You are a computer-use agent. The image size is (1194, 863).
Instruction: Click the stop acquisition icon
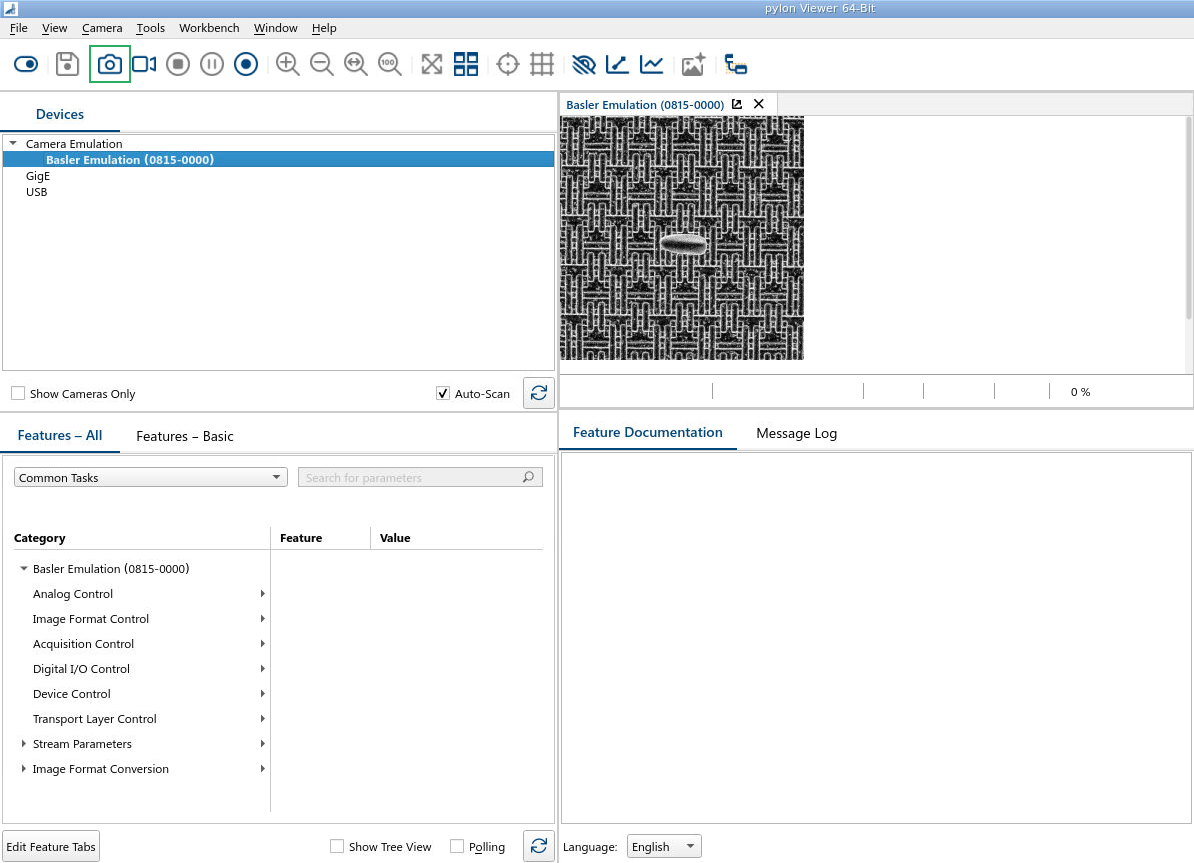tap(178, 64)
